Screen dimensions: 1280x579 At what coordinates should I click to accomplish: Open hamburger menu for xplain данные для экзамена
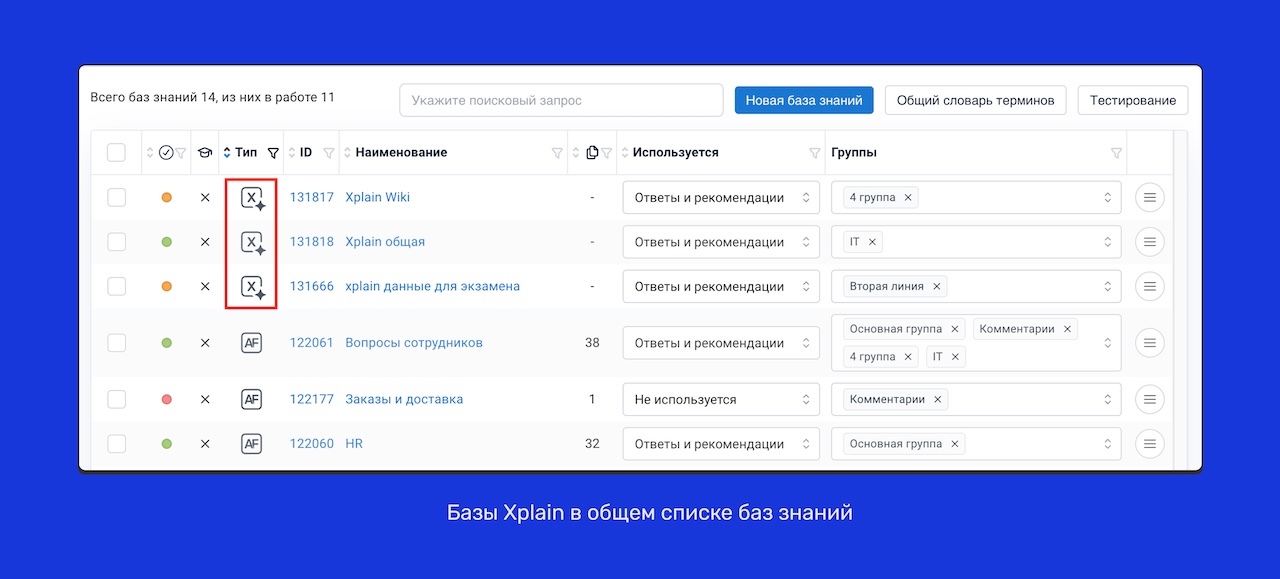click(1150, 286)
